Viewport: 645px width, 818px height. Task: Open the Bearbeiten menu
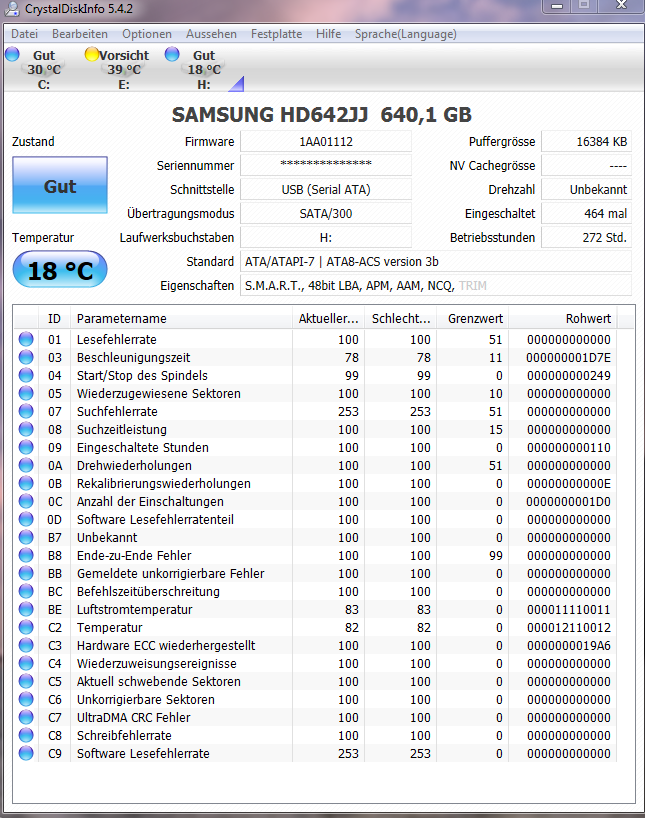80,34
